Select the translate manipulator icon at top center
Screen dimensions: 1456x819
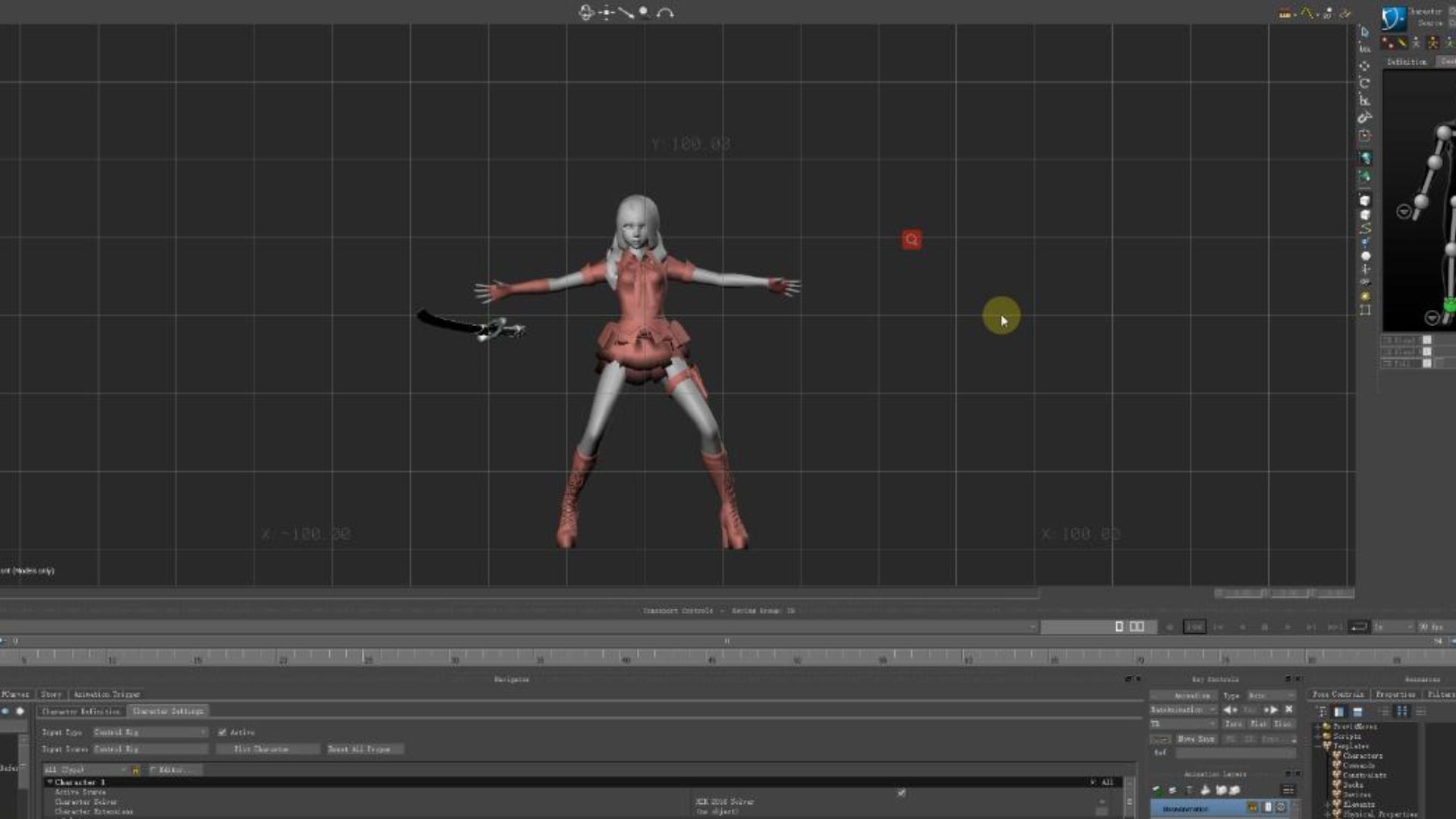[x=607, y=11]
